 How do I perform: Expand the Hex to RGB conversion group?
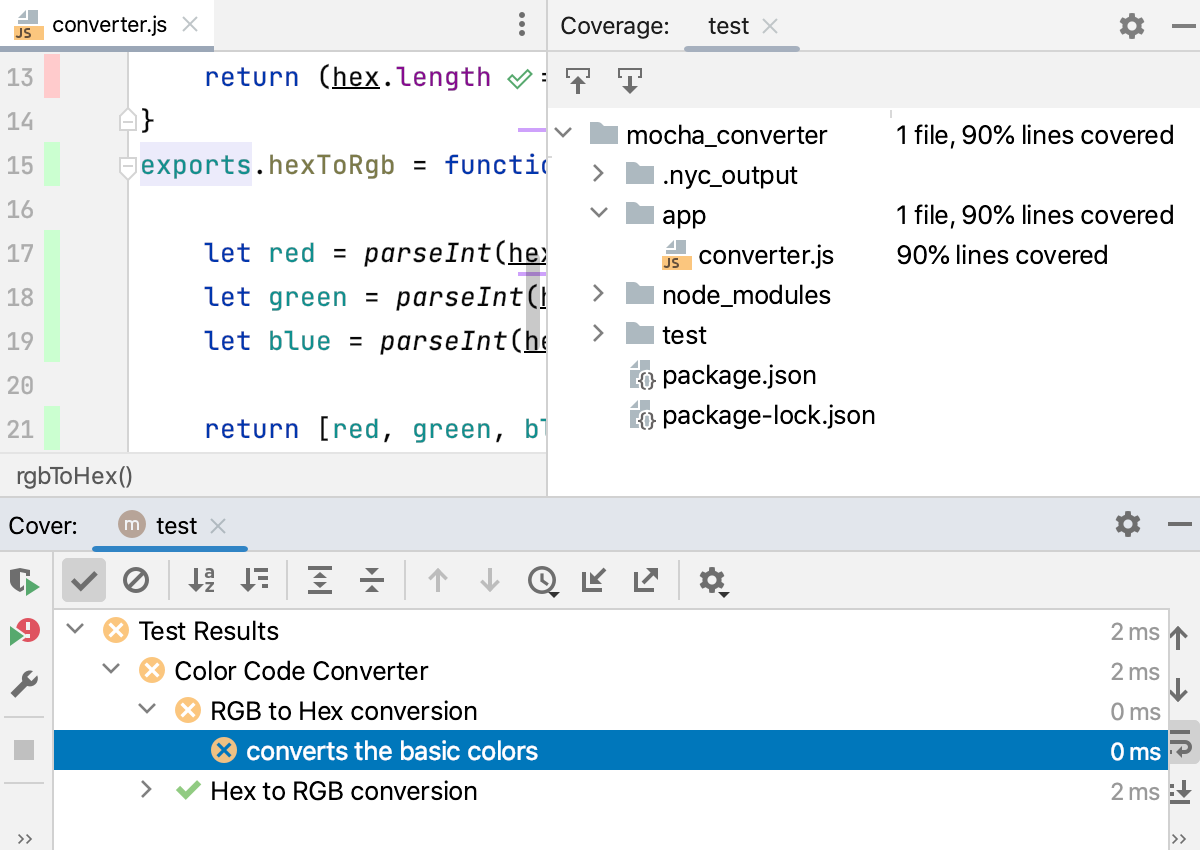pos(148,791)
